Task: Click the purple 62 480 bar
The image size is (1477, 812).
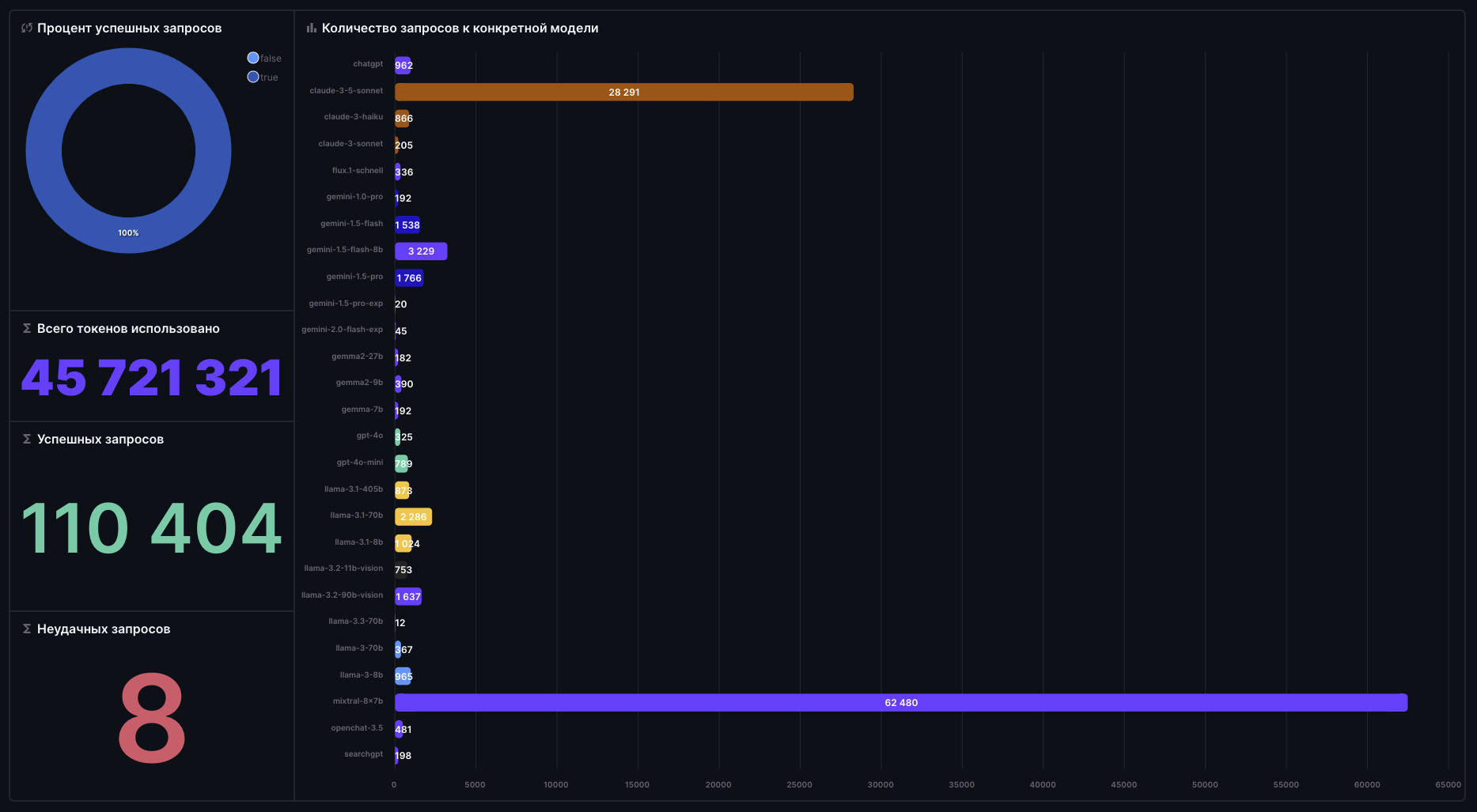Action: point(901,702)
